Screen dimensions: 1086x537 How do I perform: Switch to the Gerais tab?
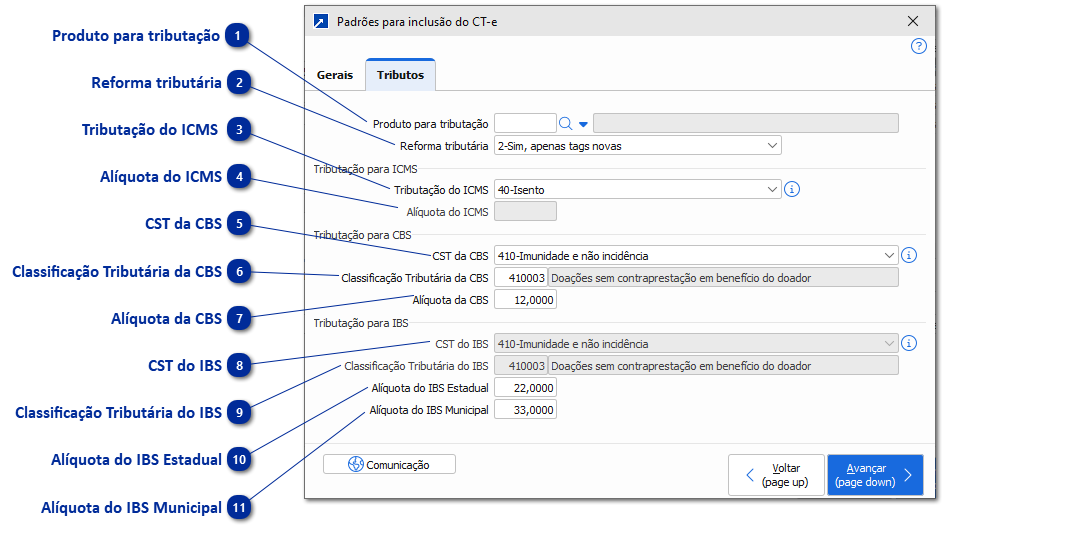click(x=335, y=75)
